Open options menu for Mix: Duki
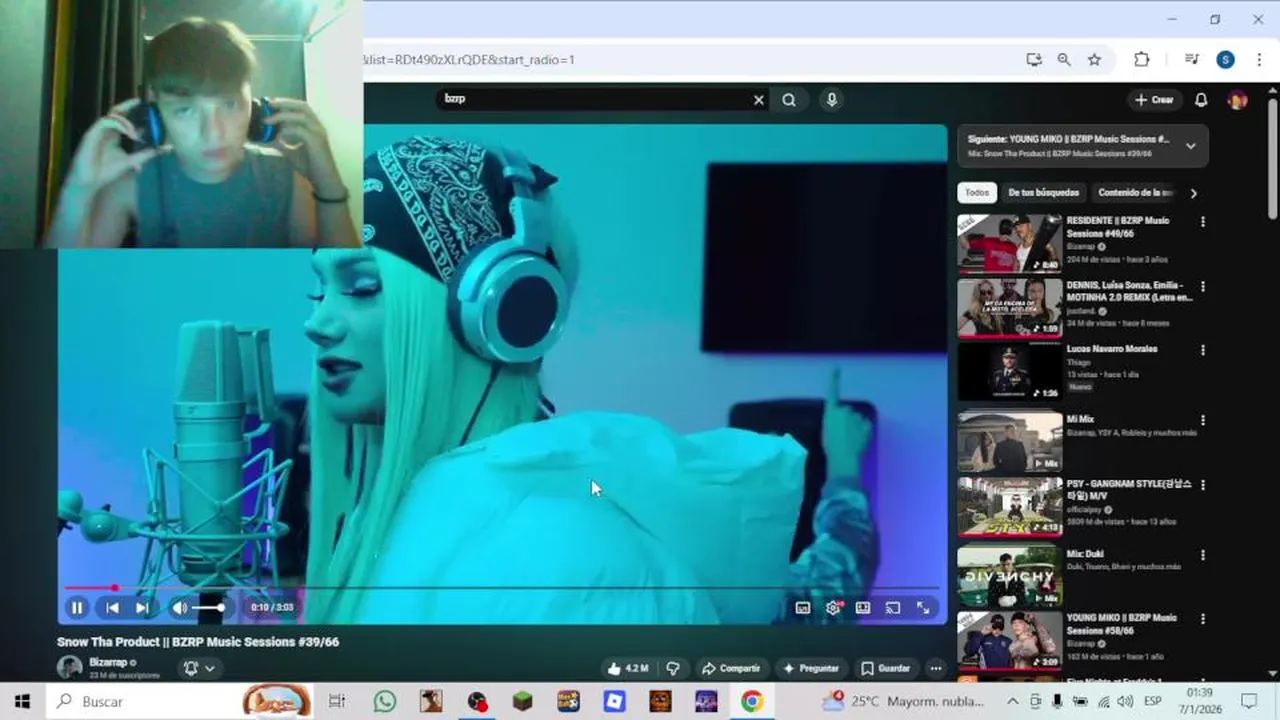Screen dimensions: 1280x720 [x=1202, y=555]
